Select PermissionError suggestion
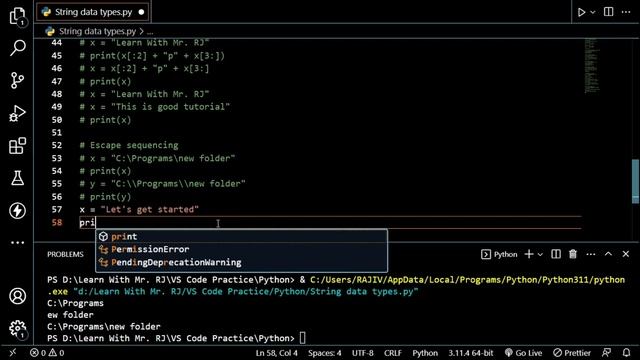The width and height of the screenshot is (640, 360). tap(241, 249)
